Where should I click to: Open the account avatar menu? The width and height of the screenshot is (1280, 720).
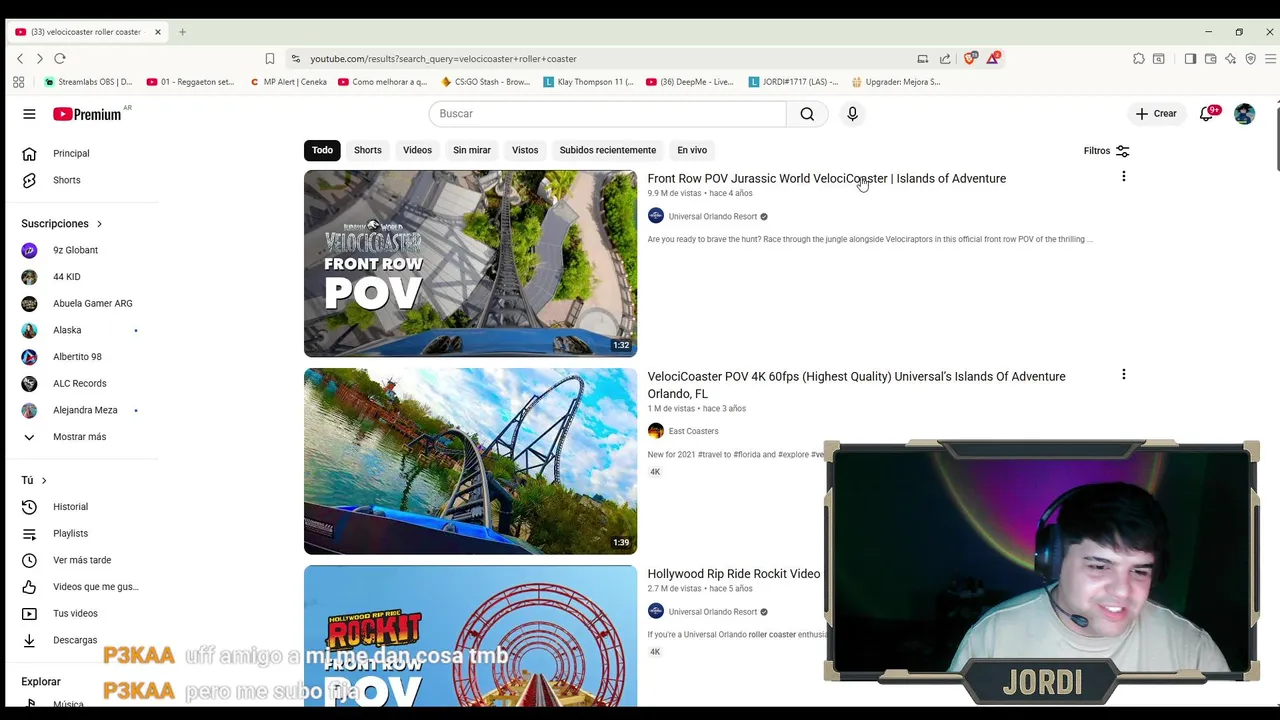click(x=1244, y=114)
